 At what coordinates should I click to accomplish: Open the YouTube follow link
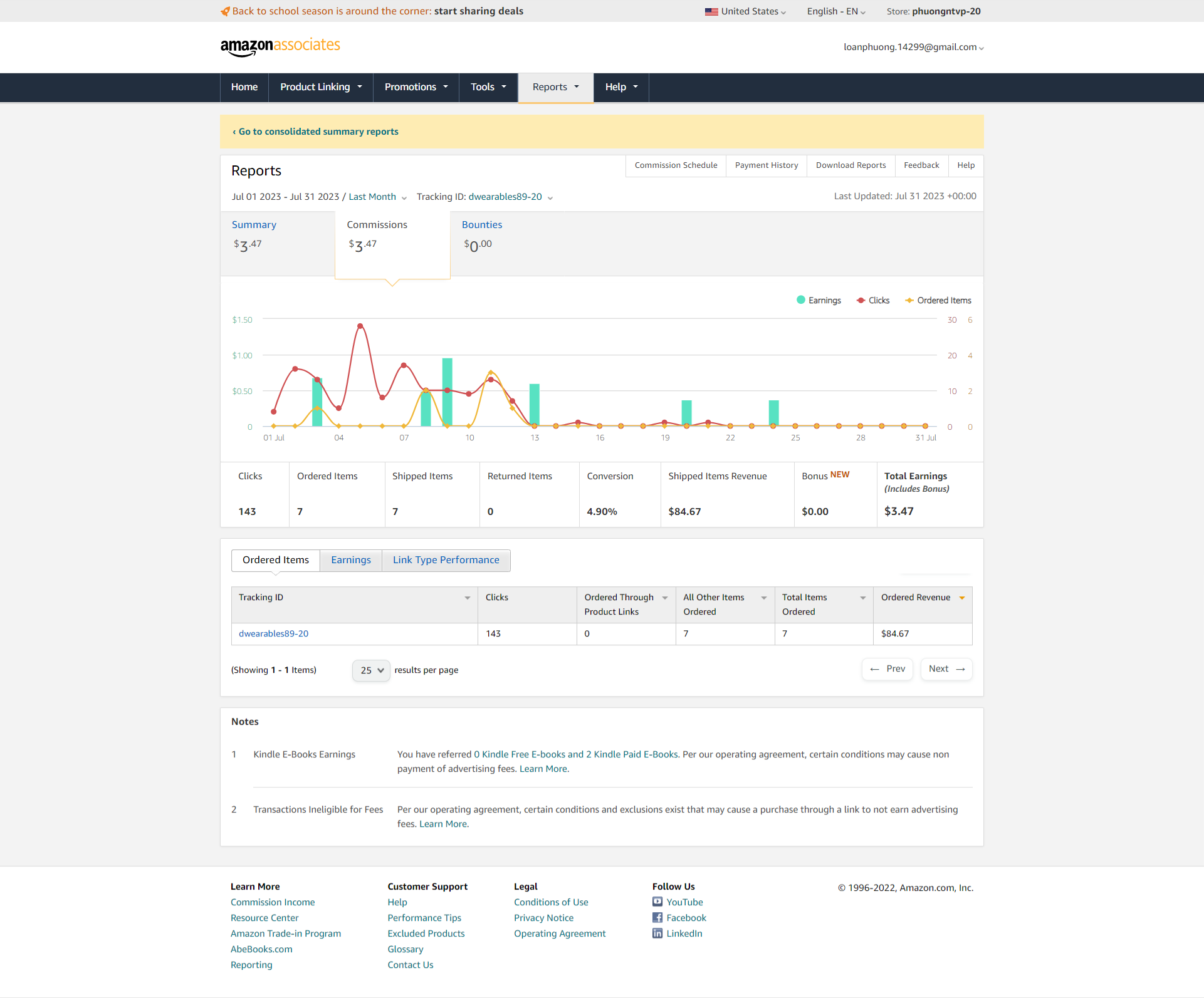coord(678,902)
